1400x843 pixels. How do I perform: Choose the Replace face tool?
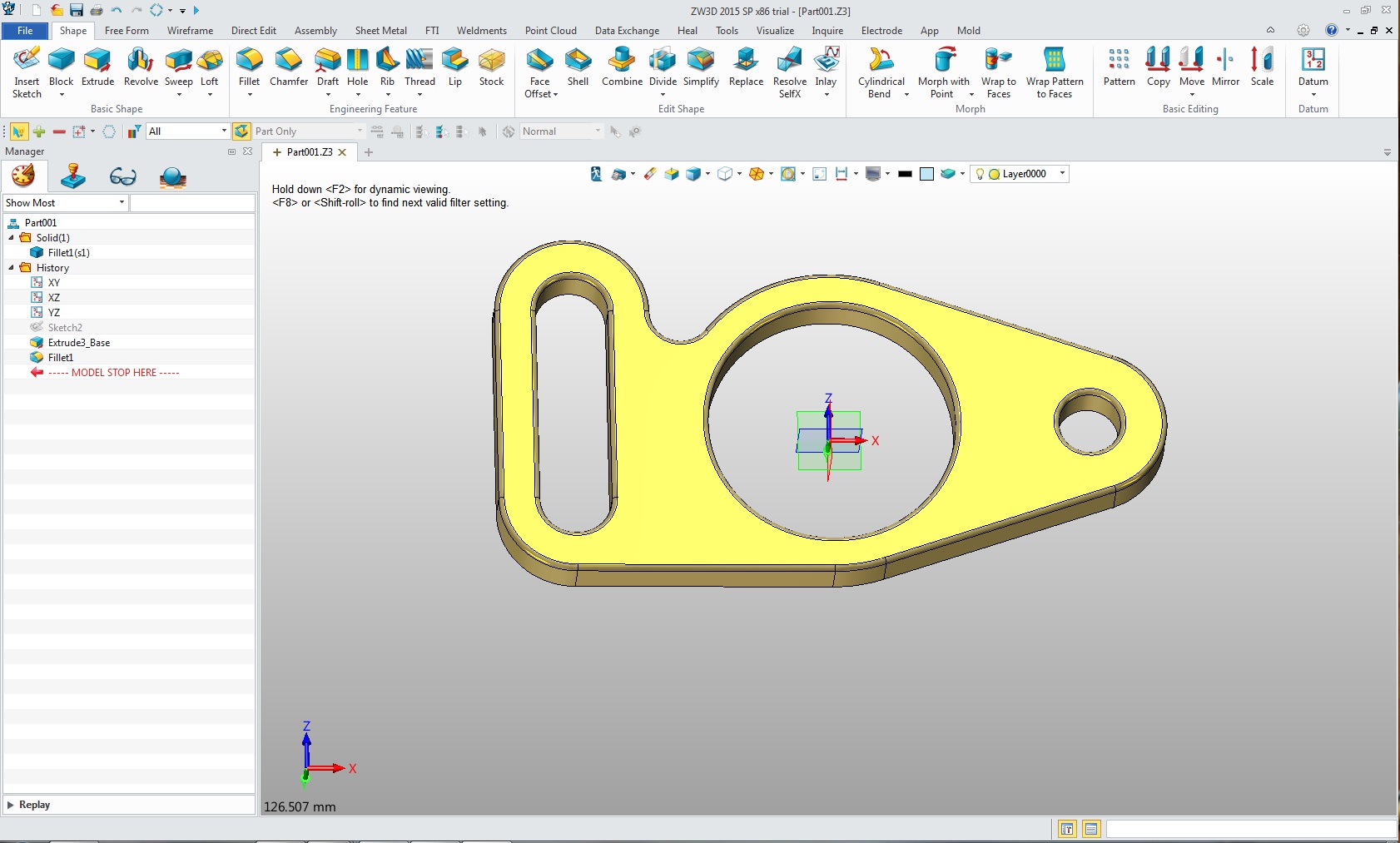746,67
